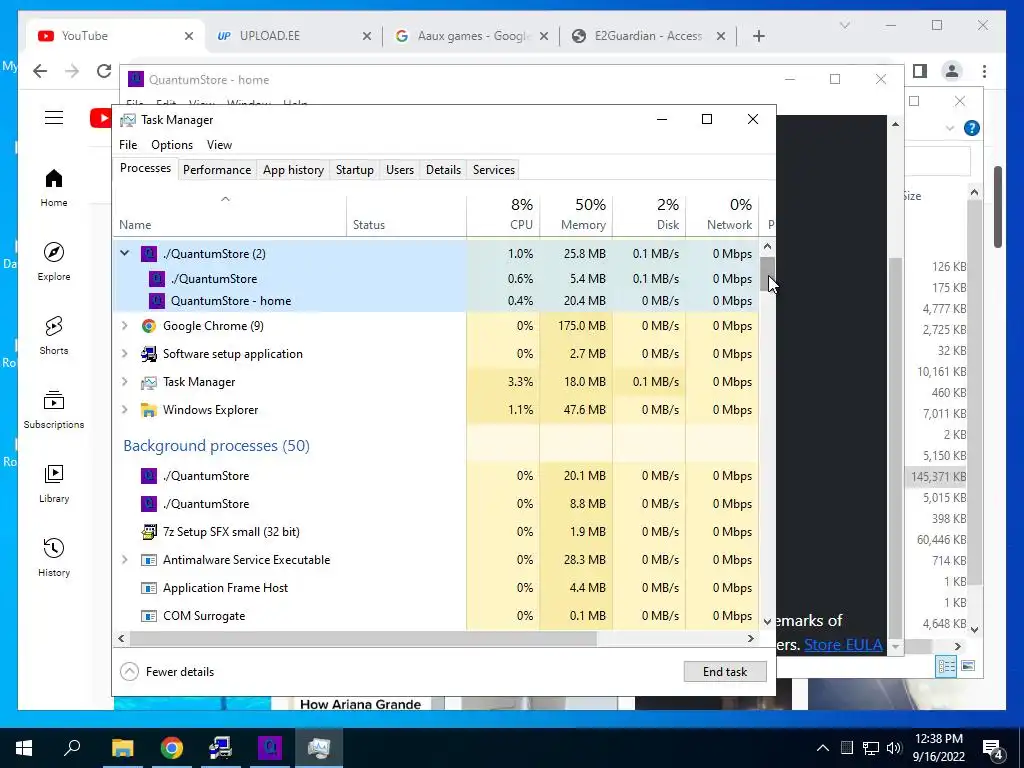This screenshot has height=768, width=1024.
Task: Open Chrome three-dot menu
Action: (984, 71)
